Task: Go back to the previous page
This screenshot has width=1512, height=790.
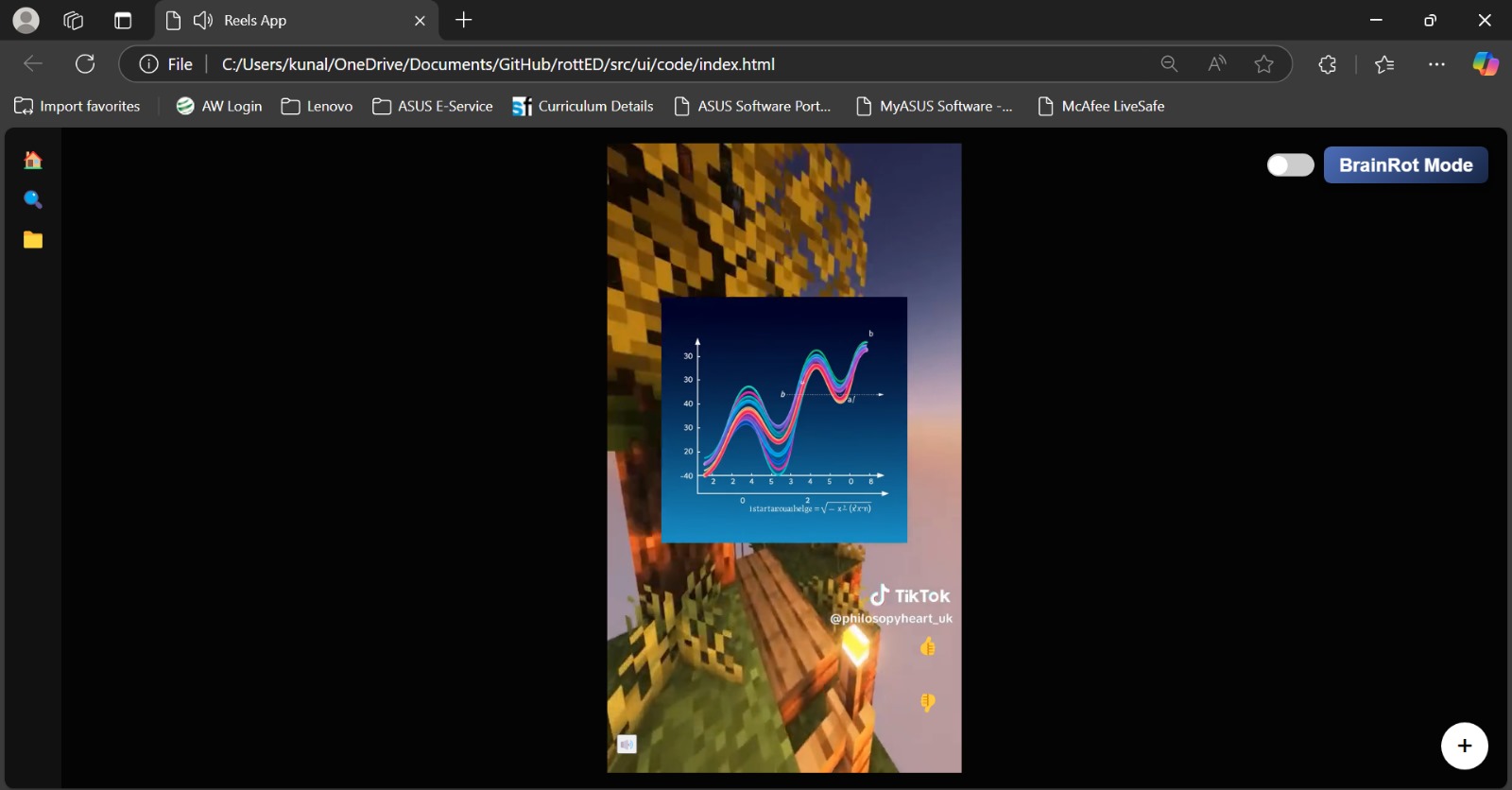Action: click(33, 63)
